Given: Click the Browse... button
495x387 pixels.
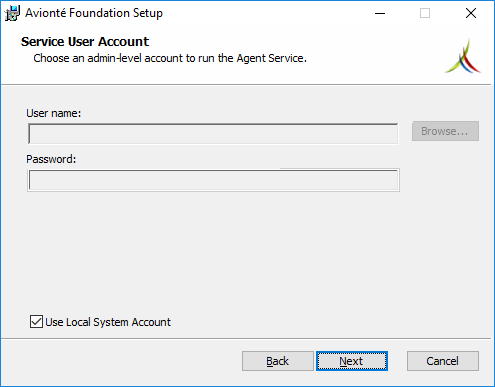Looking at the screenshot, I should click(445, 131).
